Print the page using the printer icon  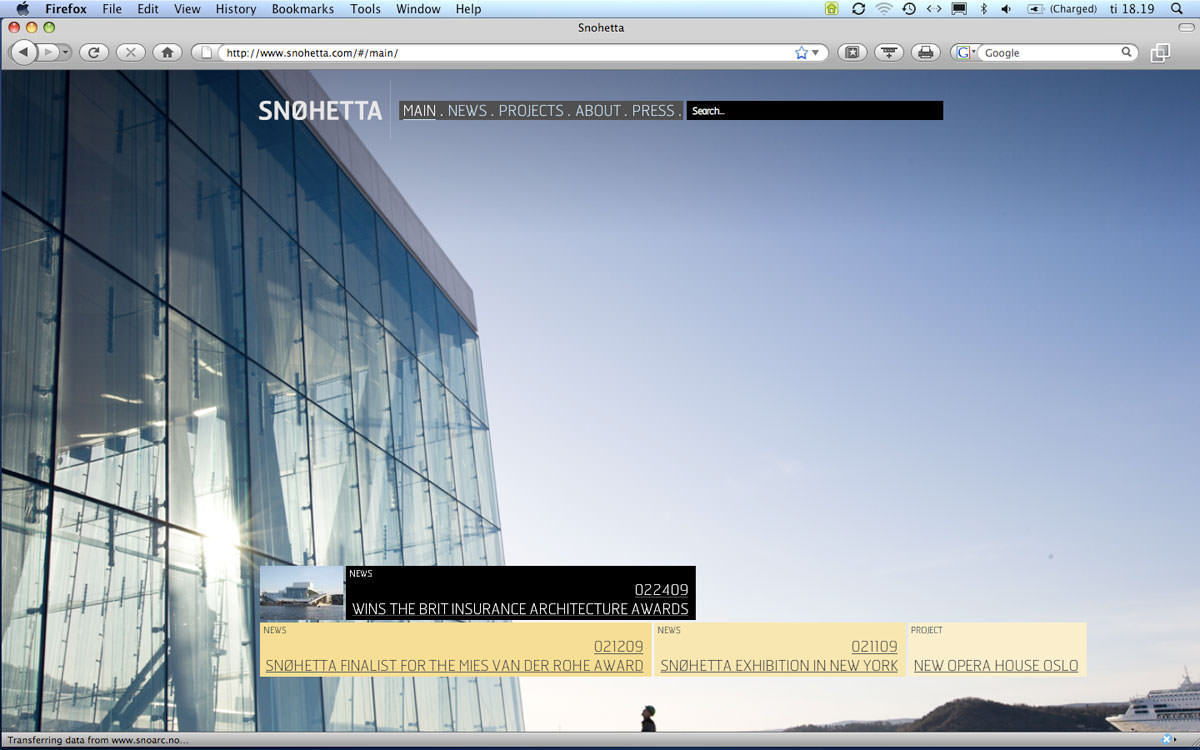(x=925, y=52)
